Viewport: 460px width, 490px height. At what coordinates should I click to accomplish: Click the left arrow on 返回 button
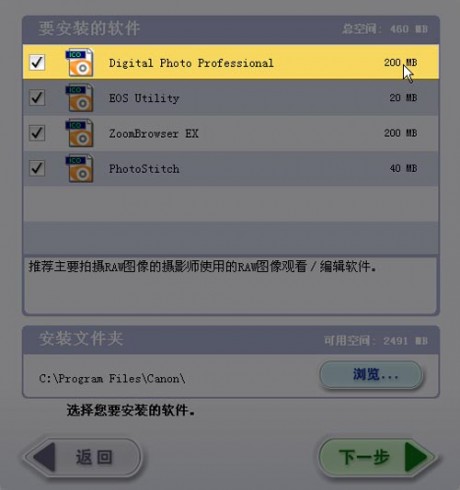click(45, 457)
